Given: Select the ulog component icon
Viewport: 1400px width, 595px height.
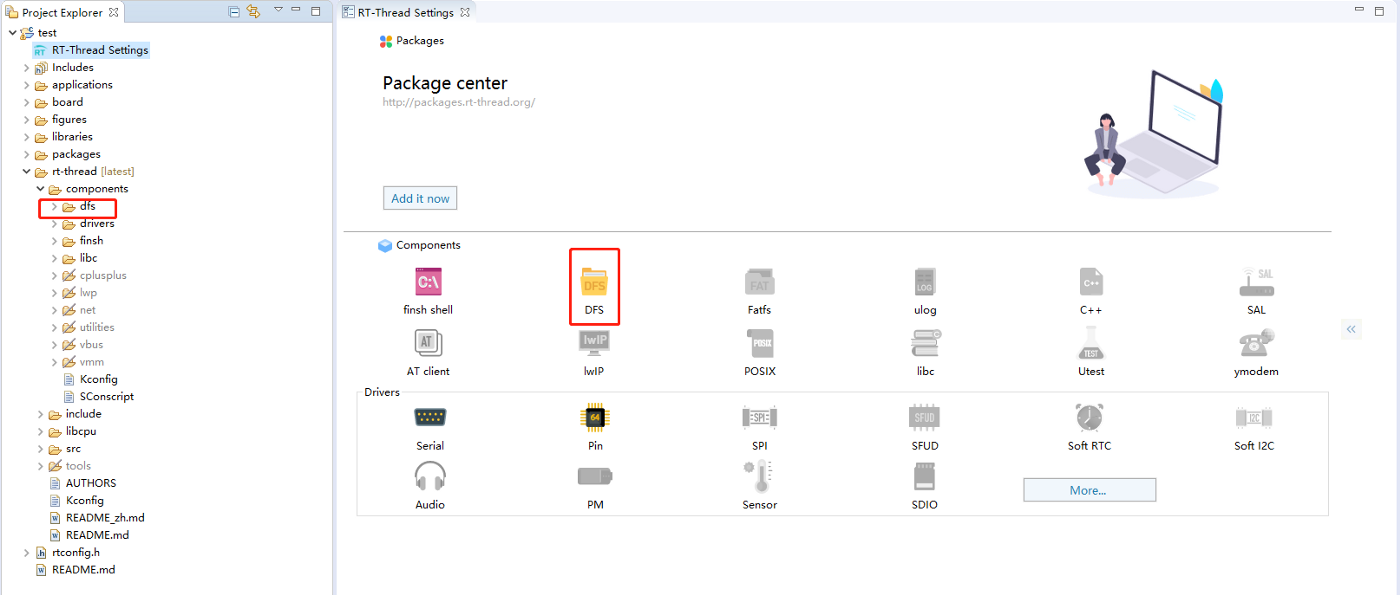Looking at the screenshot, I should (925, 281).
